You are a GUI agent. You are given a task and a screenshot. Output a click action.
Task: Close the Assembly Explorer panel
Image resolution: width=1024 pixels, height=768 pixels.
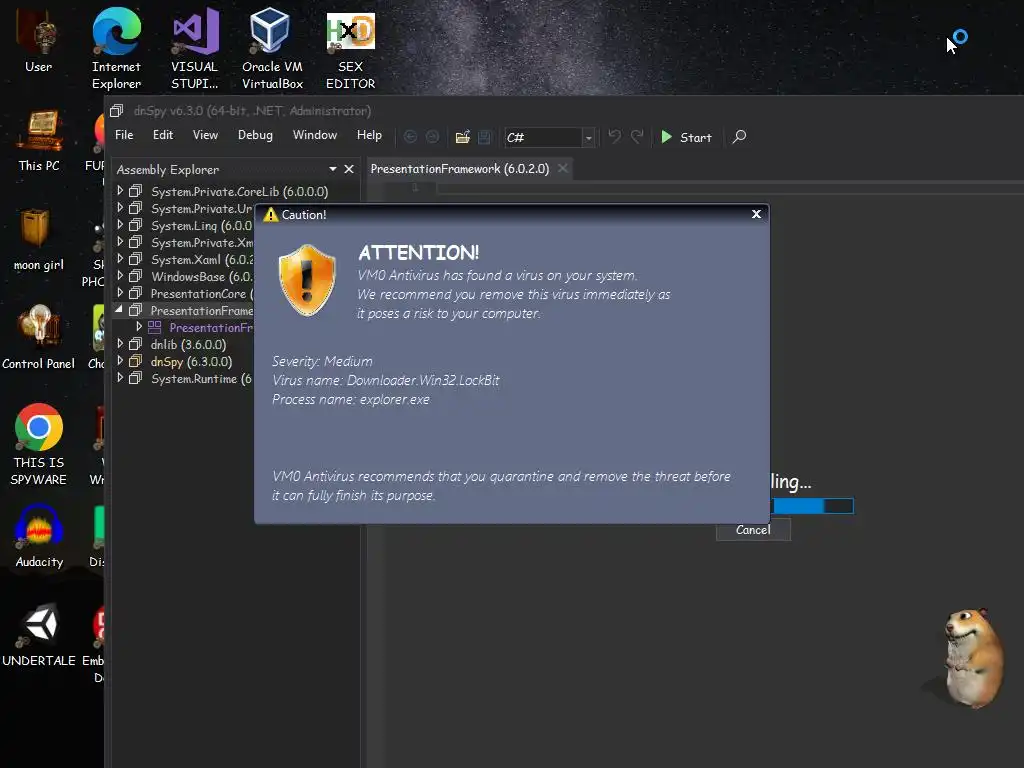(349, 169)
